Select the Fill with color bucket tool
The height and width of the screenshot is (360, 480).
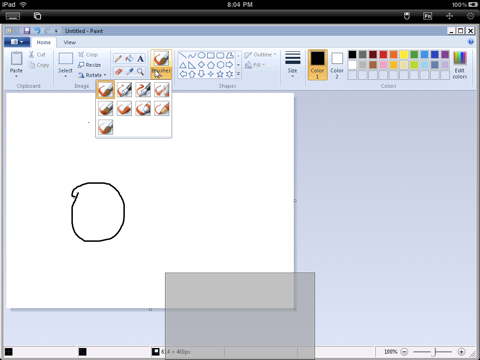(x=129, y=59)
